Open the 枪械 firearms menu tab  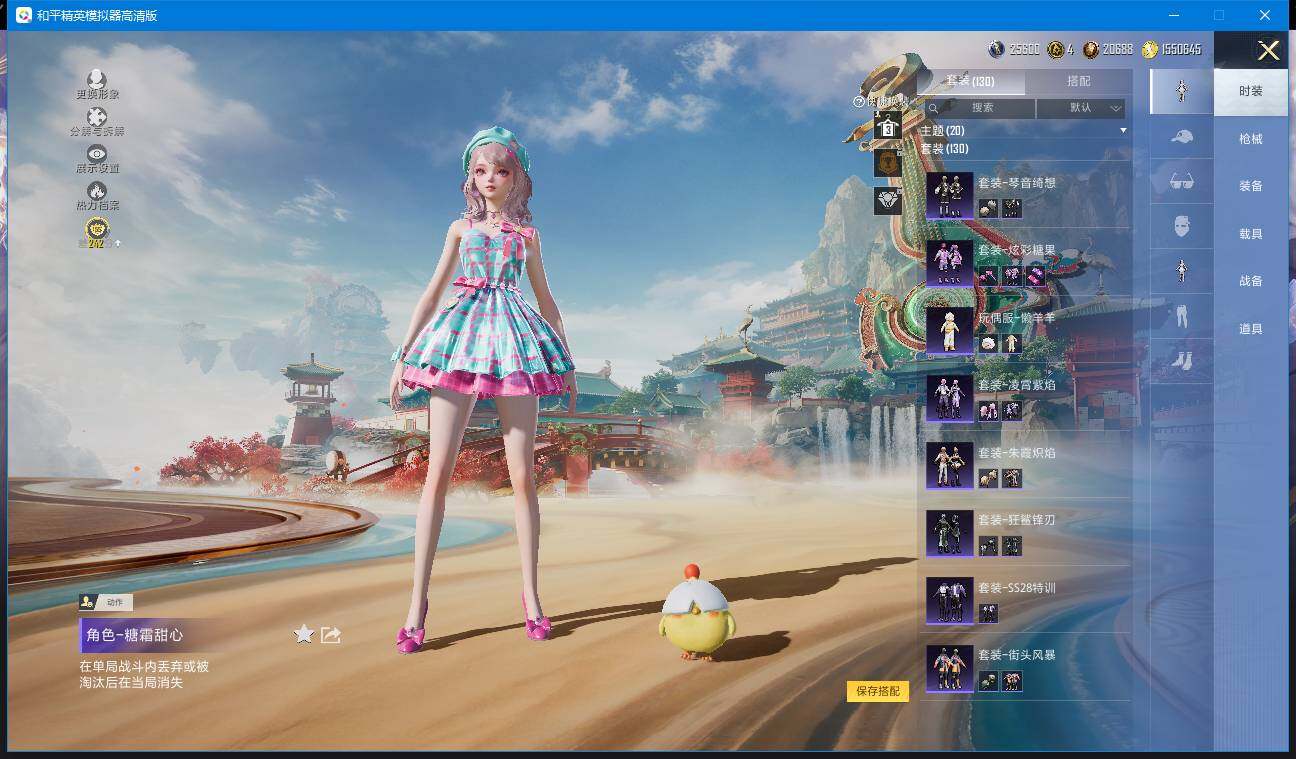click(x=1250, y=139)
